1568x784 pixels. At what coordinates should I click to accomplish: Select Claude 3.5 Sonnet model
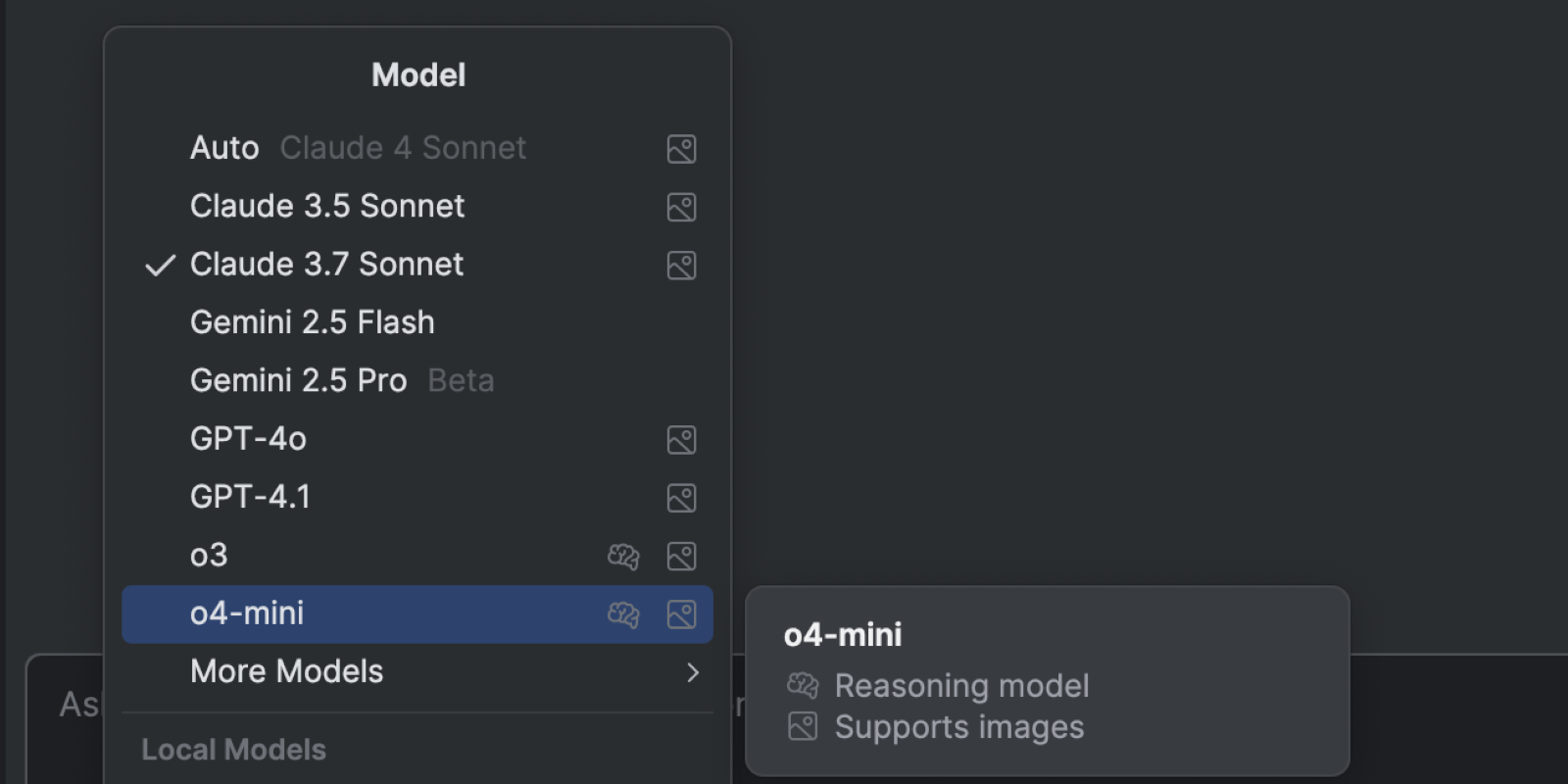(417, 207)
